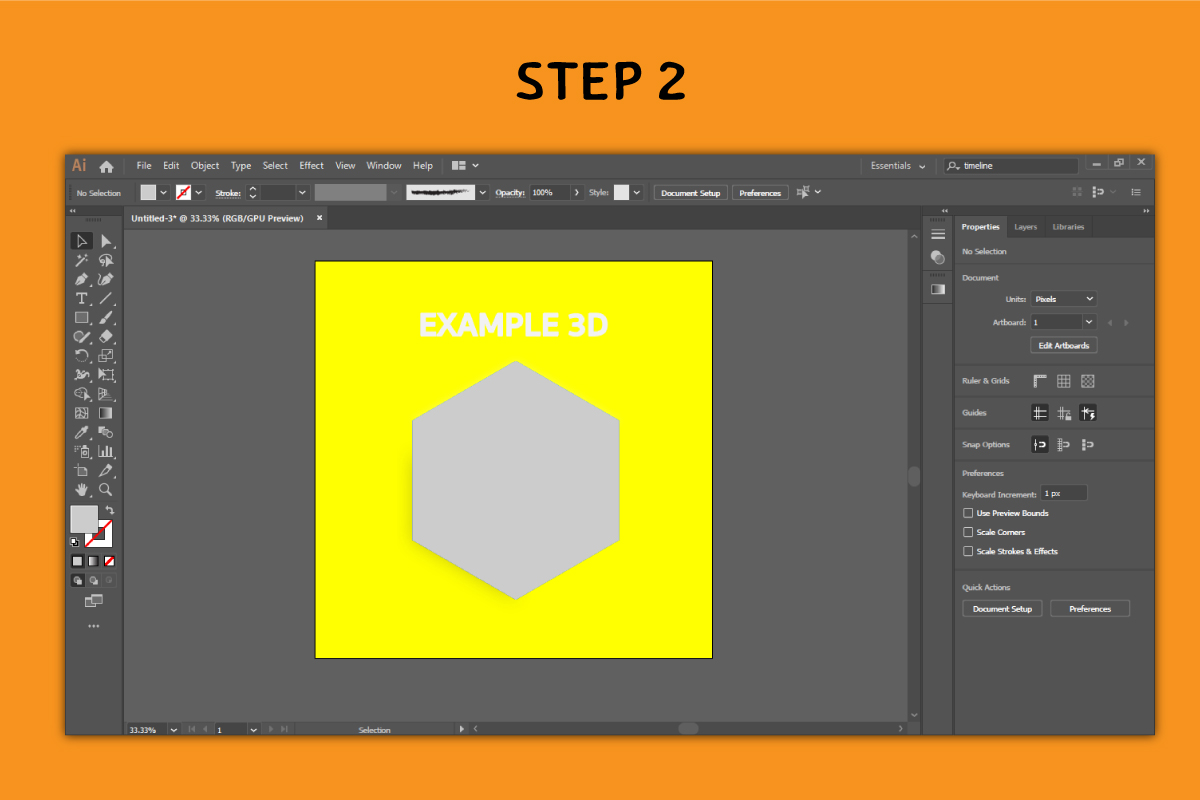Open the zoom level dropdown 33.33%
Viewport: 1200px width, 800px height.
pos(174,730)
